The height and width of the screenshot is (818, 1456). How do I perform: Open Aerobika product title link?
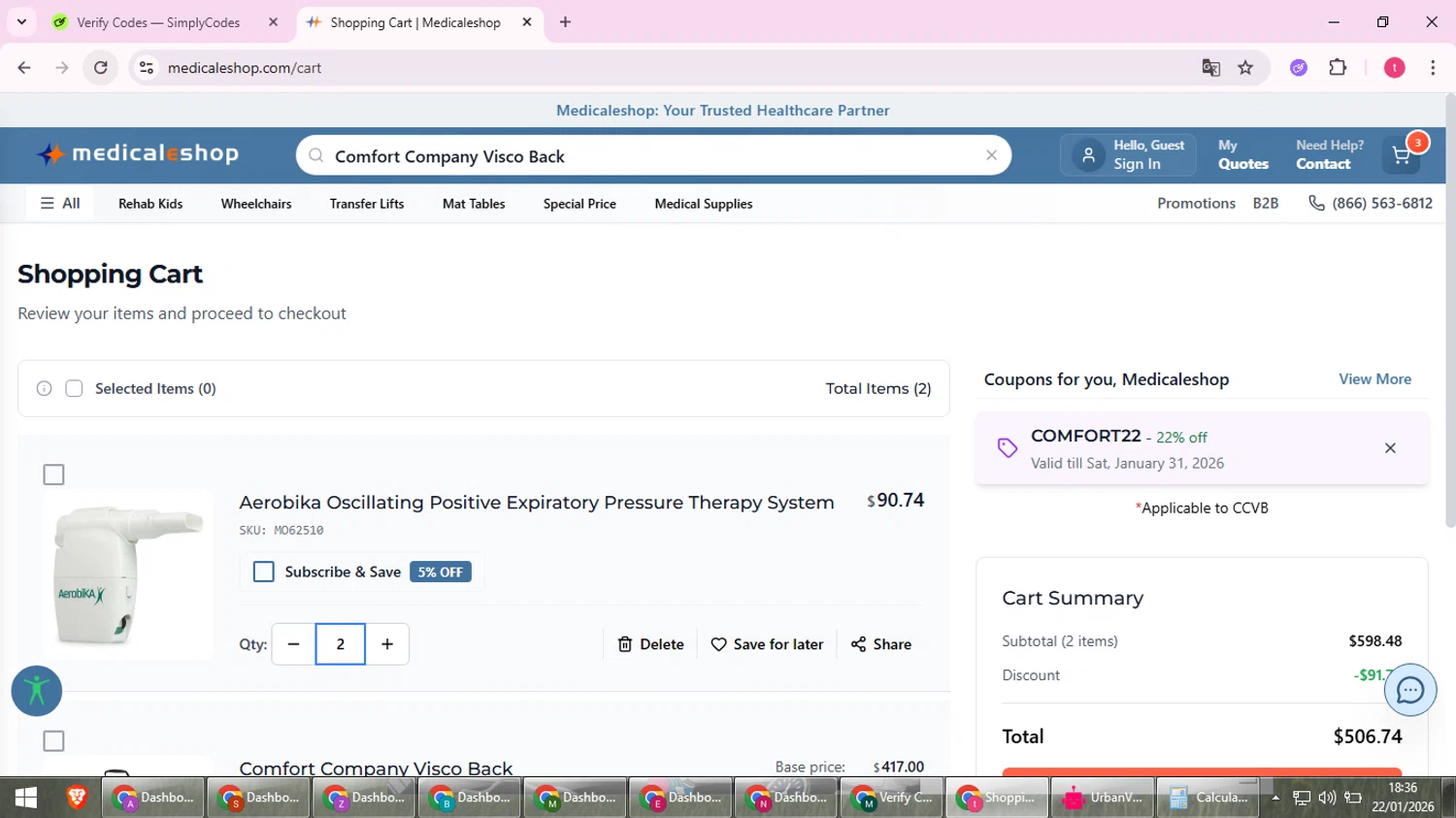click(537, 503)
